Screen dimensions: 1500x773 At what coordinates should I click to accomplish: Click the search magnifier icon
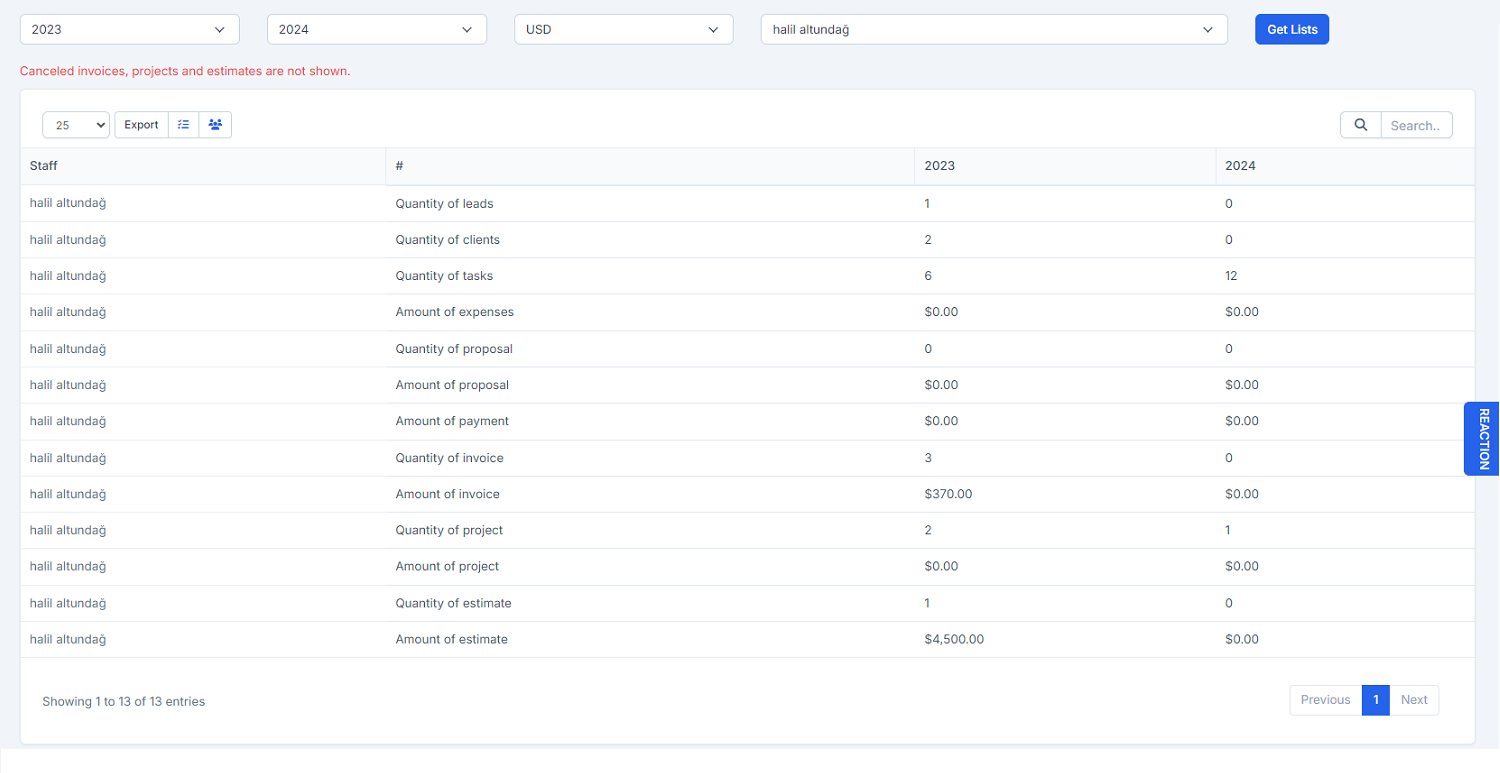point(1360,125)
